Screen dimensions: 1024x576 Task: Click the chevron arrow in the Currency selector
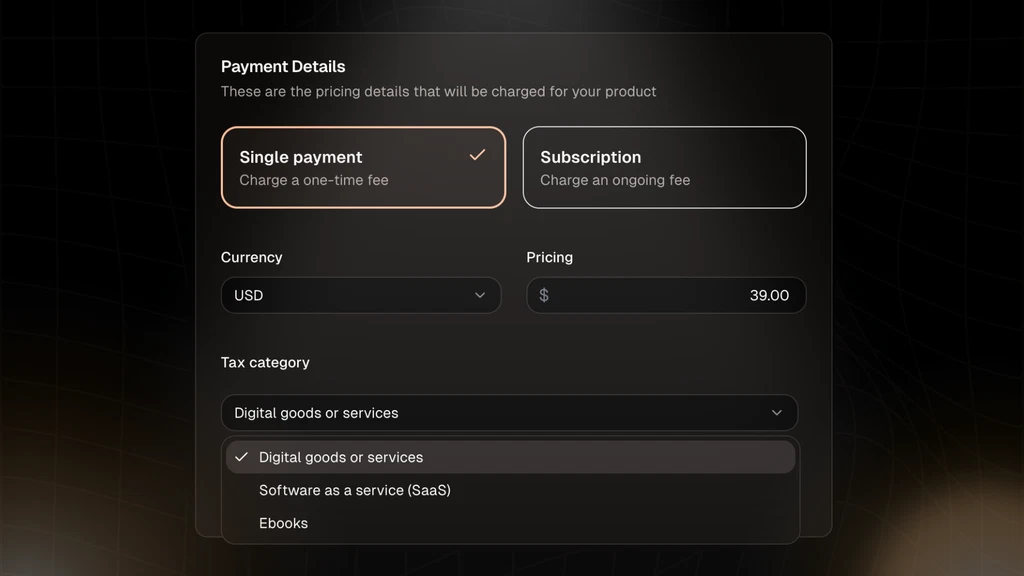[480, 295]
